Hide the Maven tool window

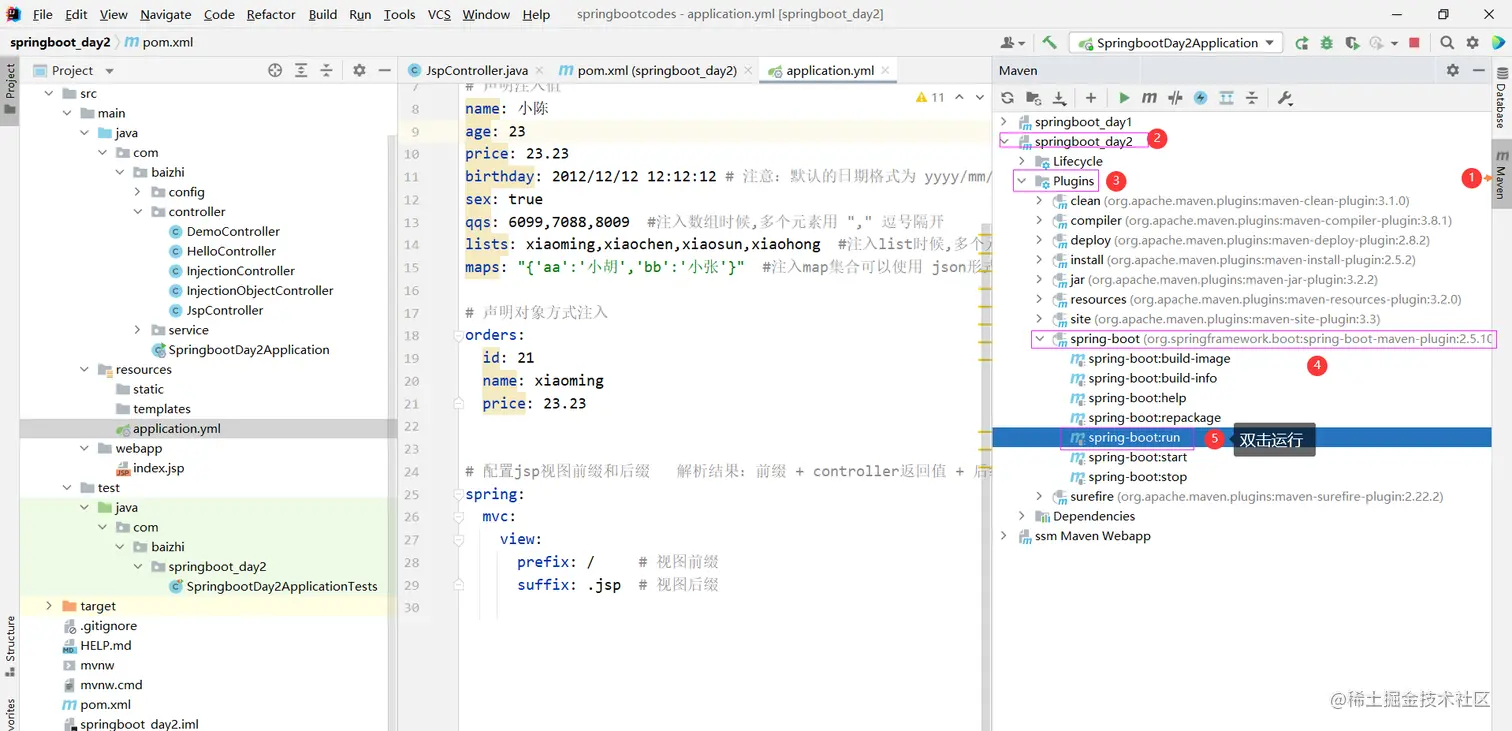(1479, 70)
